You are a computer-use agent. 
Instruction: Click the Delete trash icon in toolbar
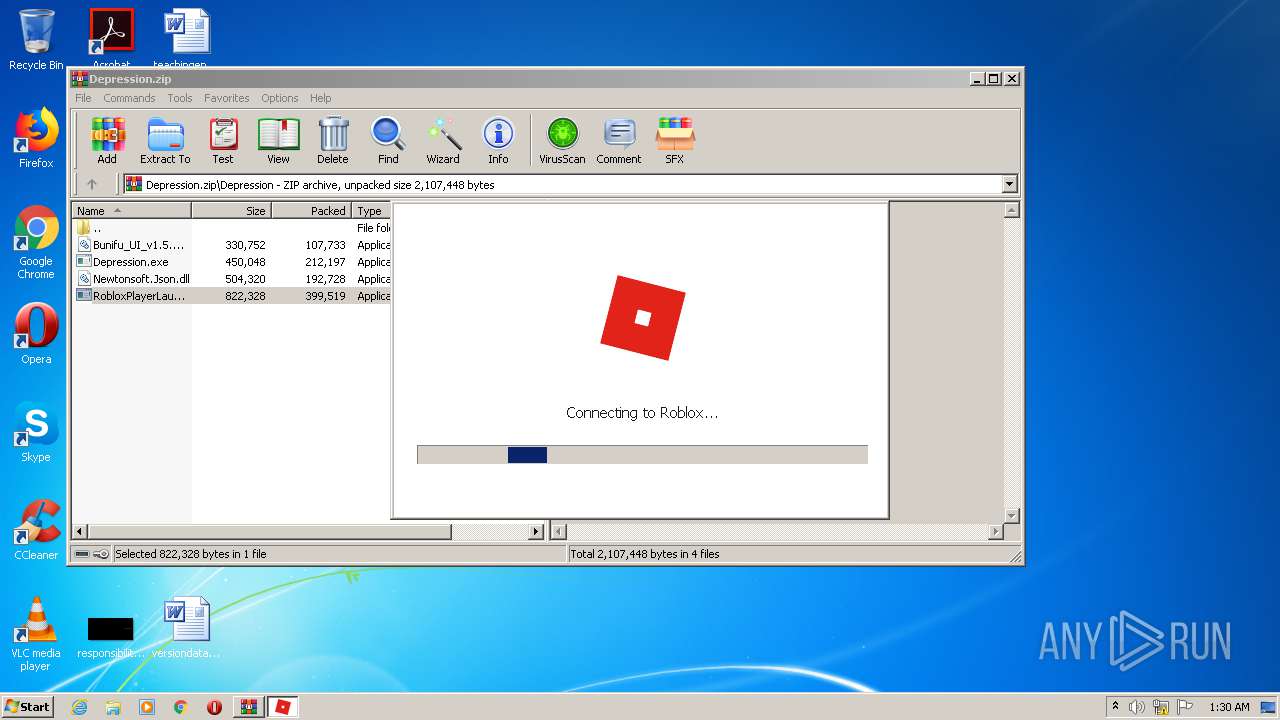333,140
